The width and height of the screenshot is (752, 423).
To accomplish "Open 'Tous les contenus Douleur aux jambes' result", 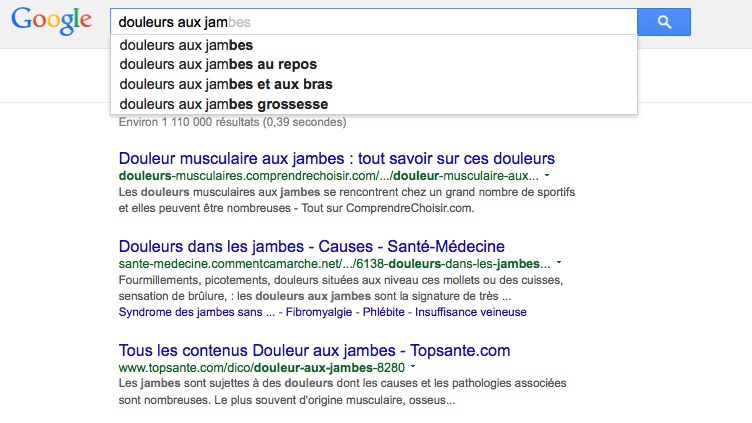I will point(314,351).
